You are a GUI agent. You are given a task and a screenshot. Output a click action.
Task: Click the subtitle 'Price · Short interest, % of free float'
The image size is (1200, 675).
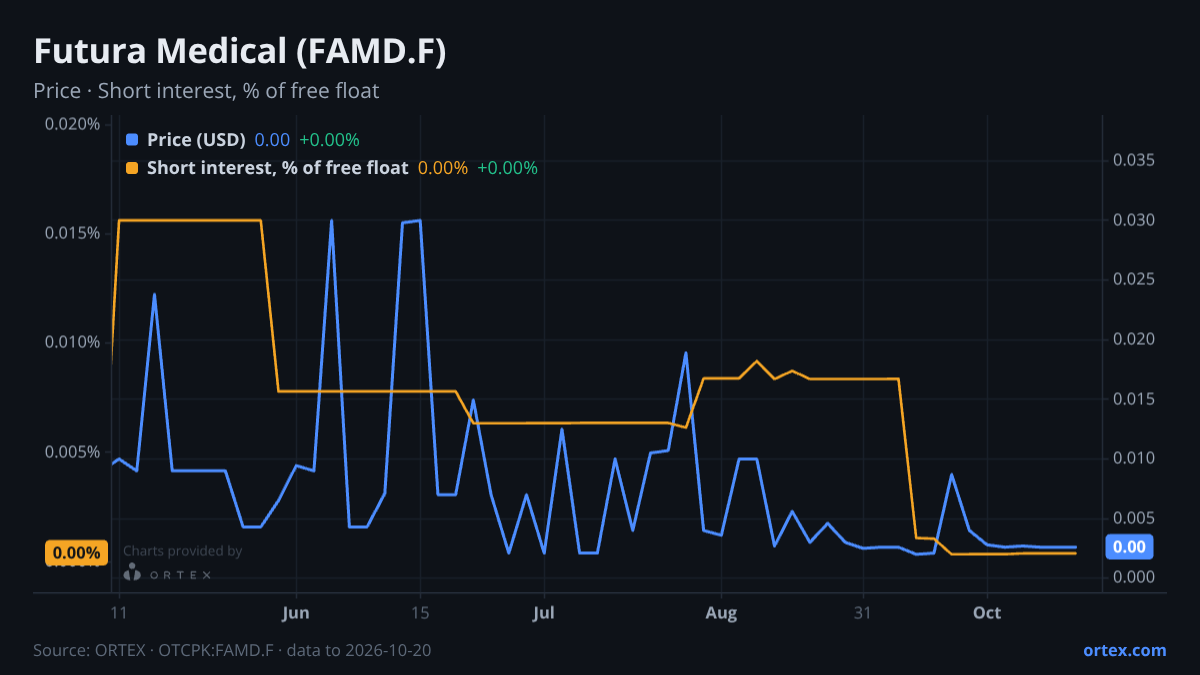coord(206,91)
